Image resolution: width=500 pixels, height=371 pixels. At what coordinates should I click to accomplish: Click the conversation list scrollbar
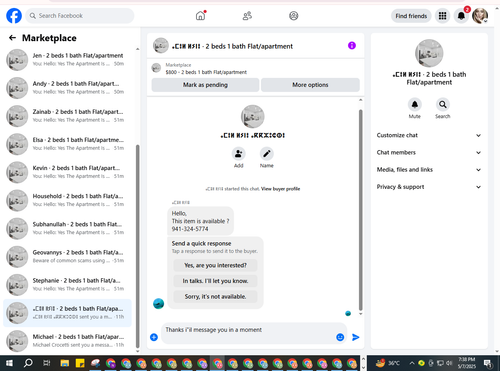point(138,246)
